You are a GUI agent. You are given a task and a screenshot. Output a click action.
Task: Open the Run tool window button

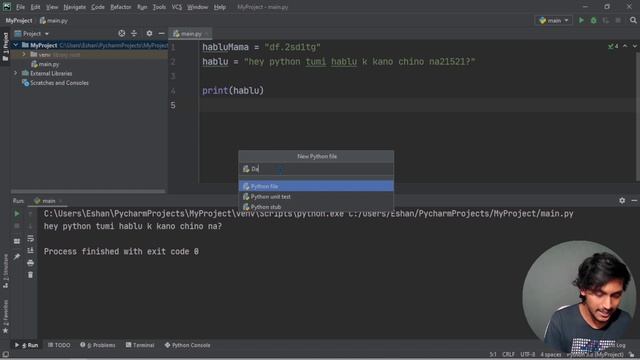point(27,345)
